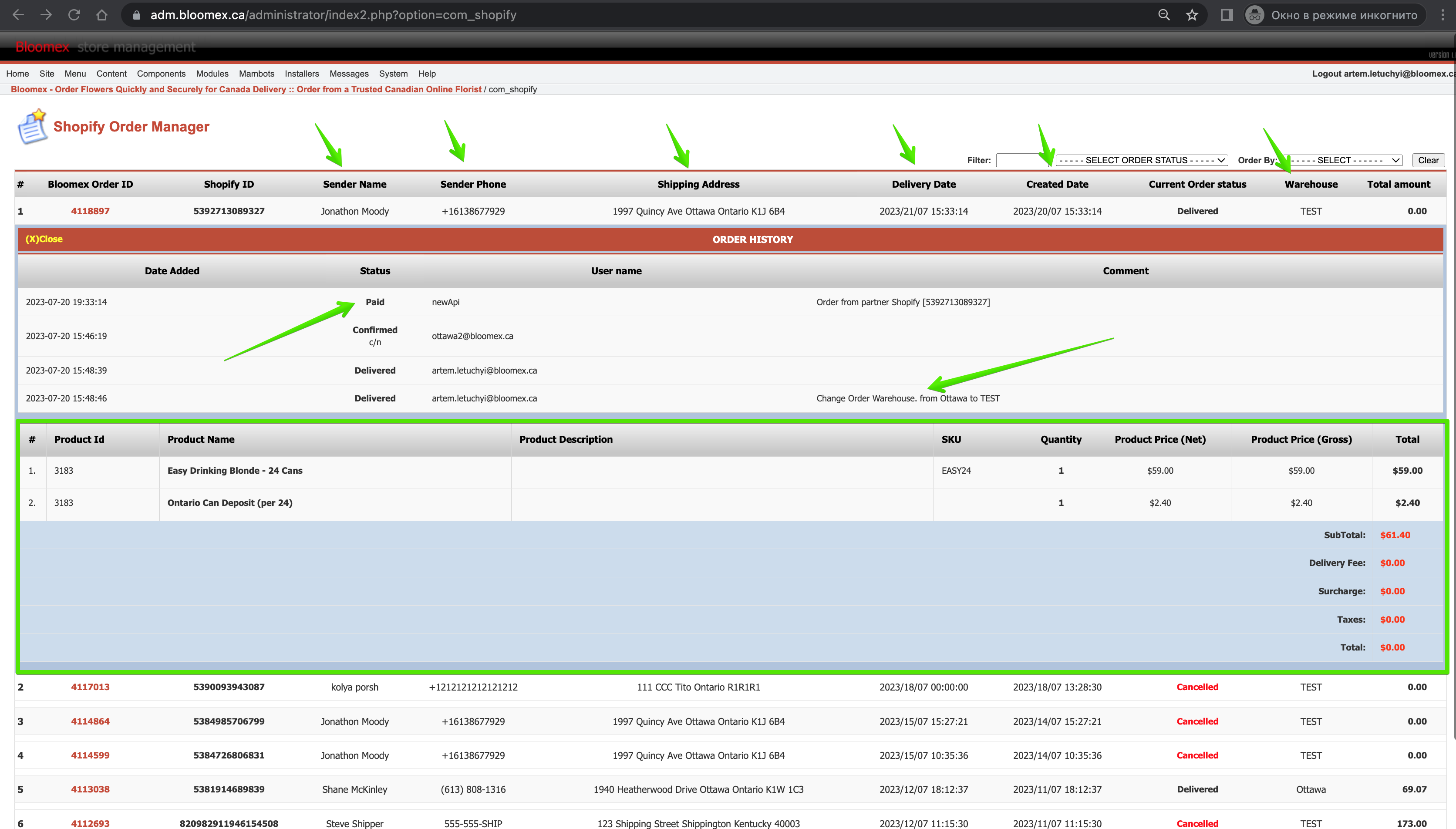Open the System menu
Viewport: 1456px width, 829px height.
[x=393, y=74]
